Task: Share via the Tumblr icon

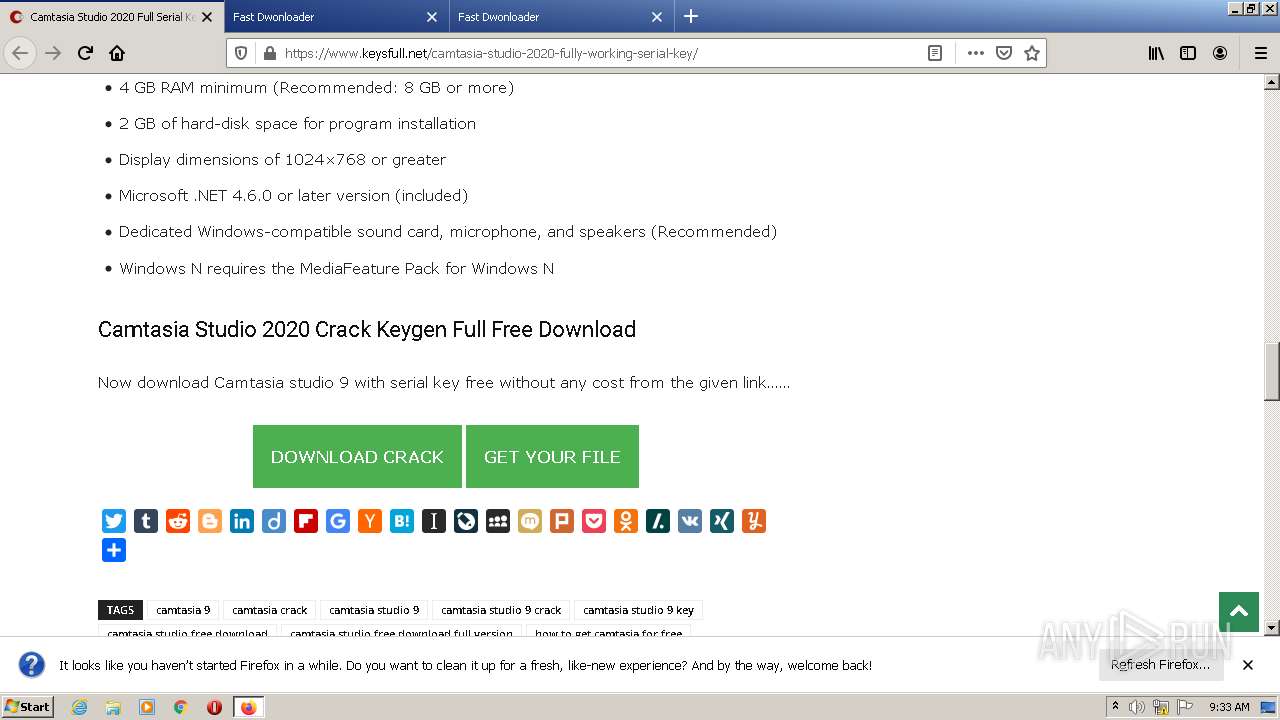Action: click(146, 521)
